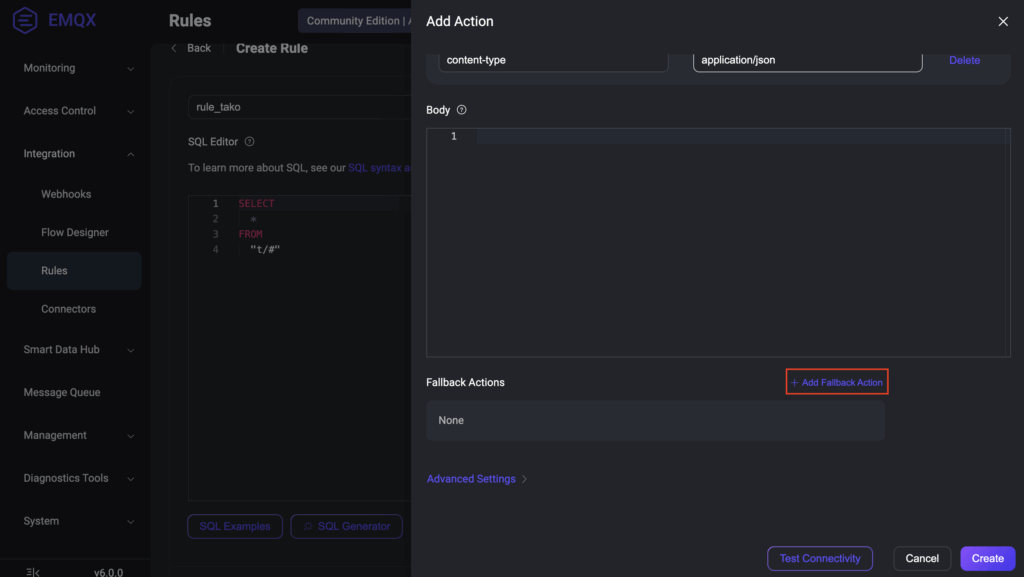Close the Add Action panel
The width and height of the screenshot is (1024, 577).
[1003, 21]
